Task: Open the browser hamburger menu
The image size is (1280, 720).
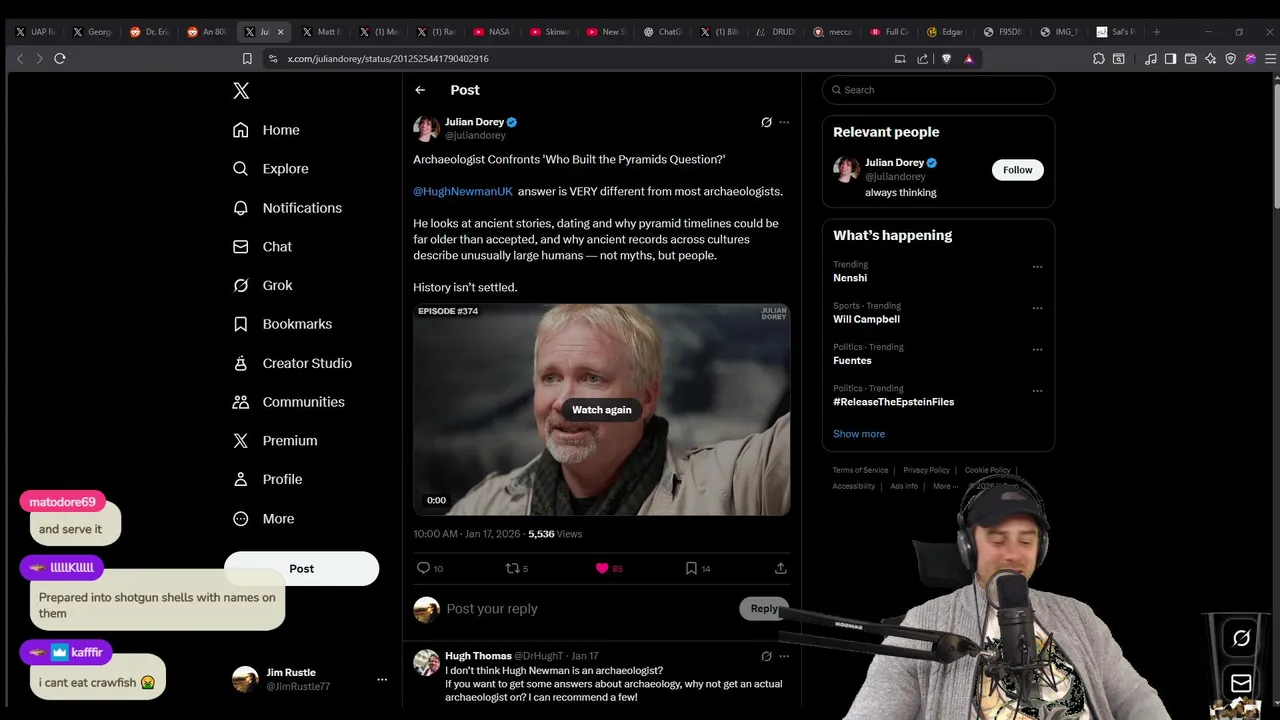Action: 1270,59
